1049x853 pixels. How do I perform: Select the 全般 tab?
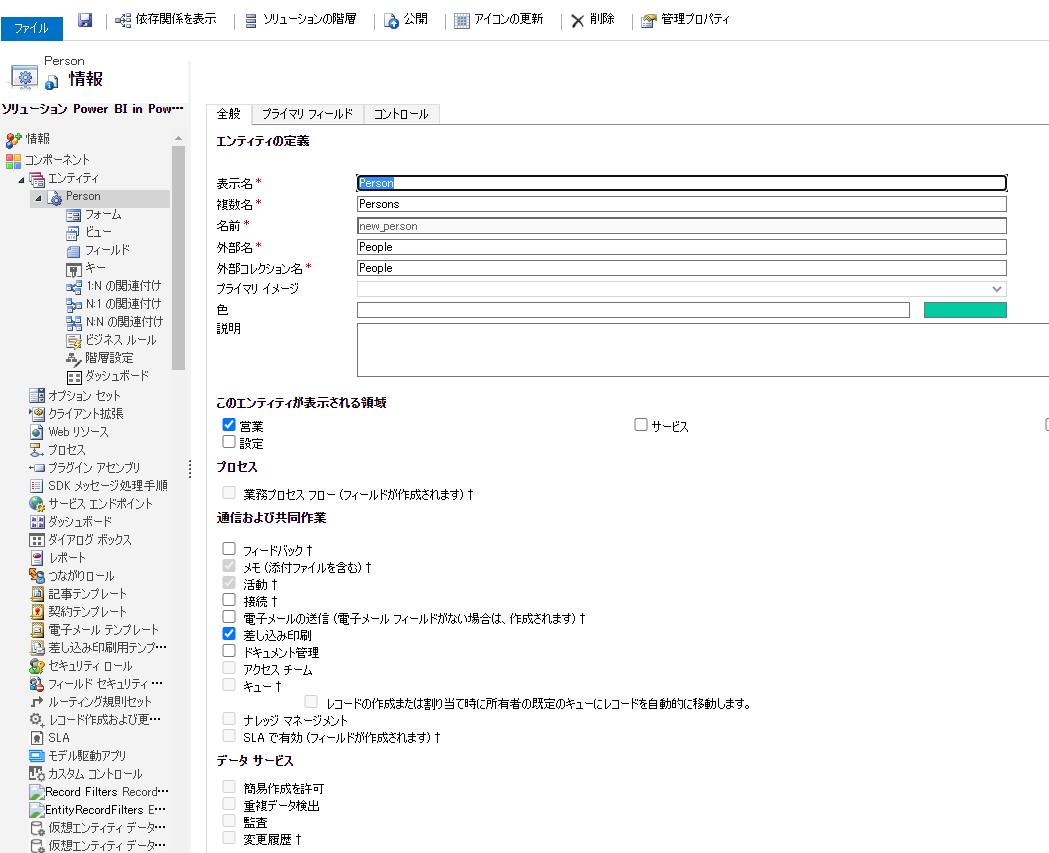(x=229, y=114)
